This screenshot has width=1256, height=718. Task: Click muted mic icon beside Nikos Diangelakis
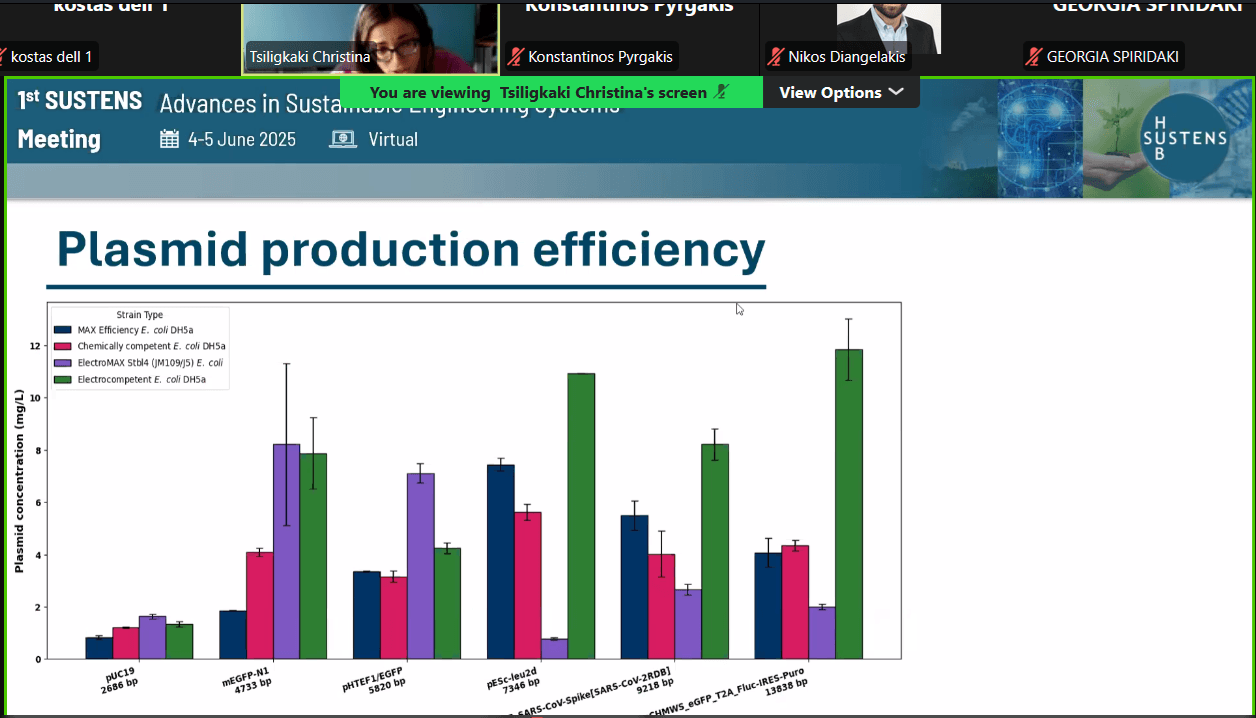point(776,57)
